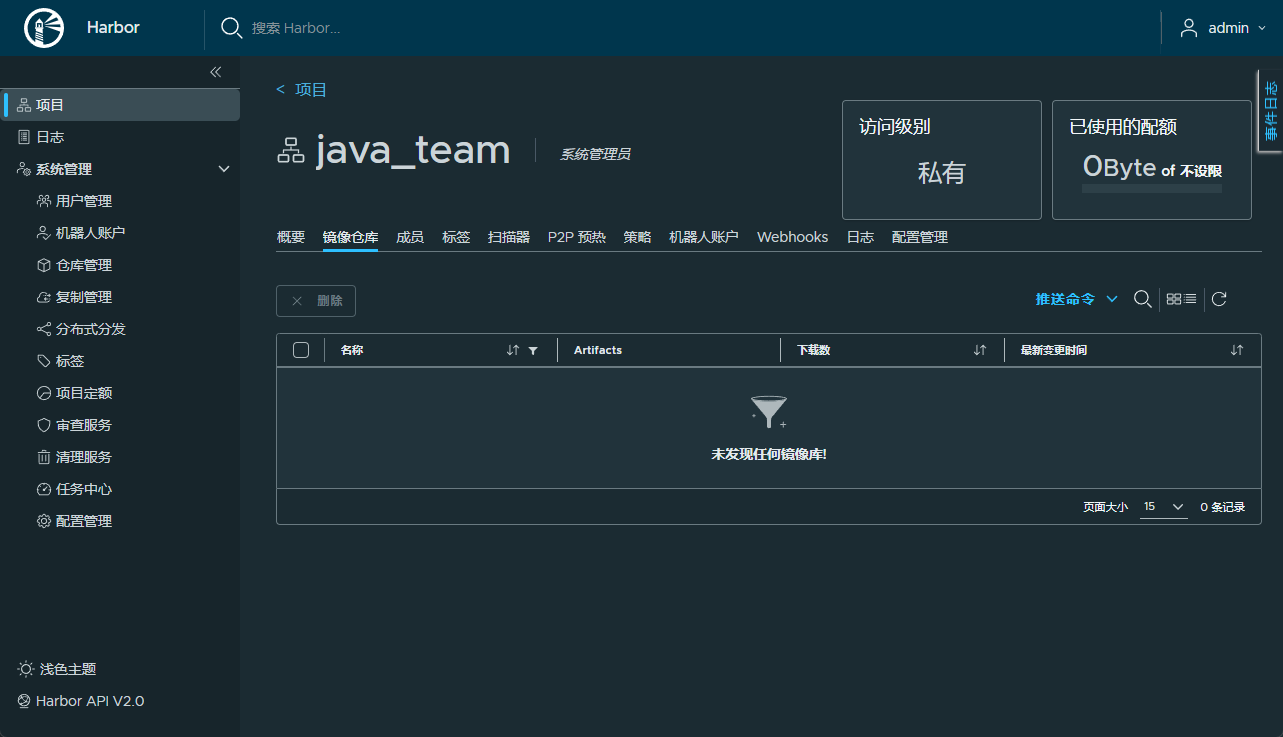1283x737 pixels.
Task: Switch to the 成员 tab
Action: [410, 237]
